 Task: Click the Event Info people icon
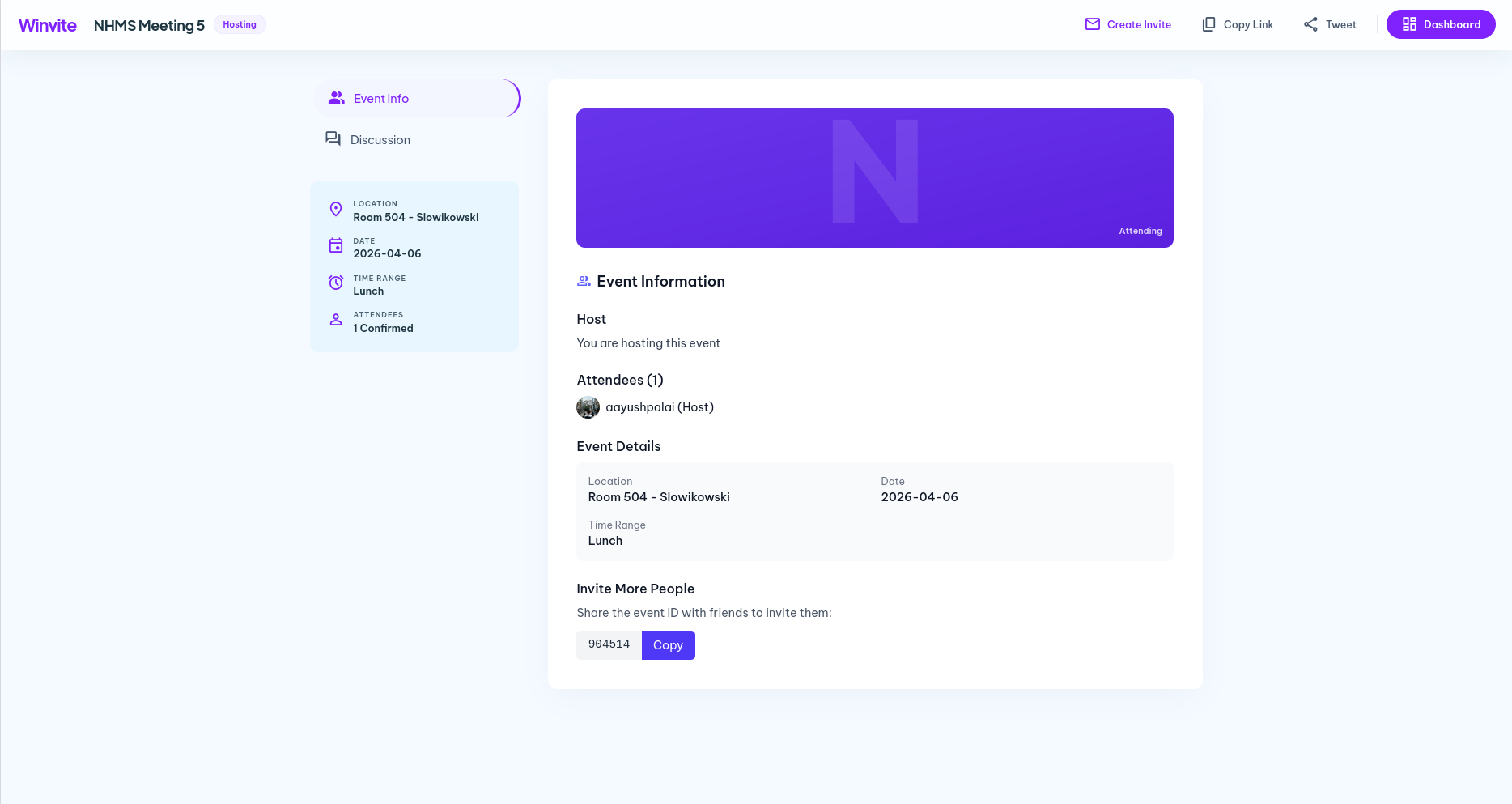point(336,98)
